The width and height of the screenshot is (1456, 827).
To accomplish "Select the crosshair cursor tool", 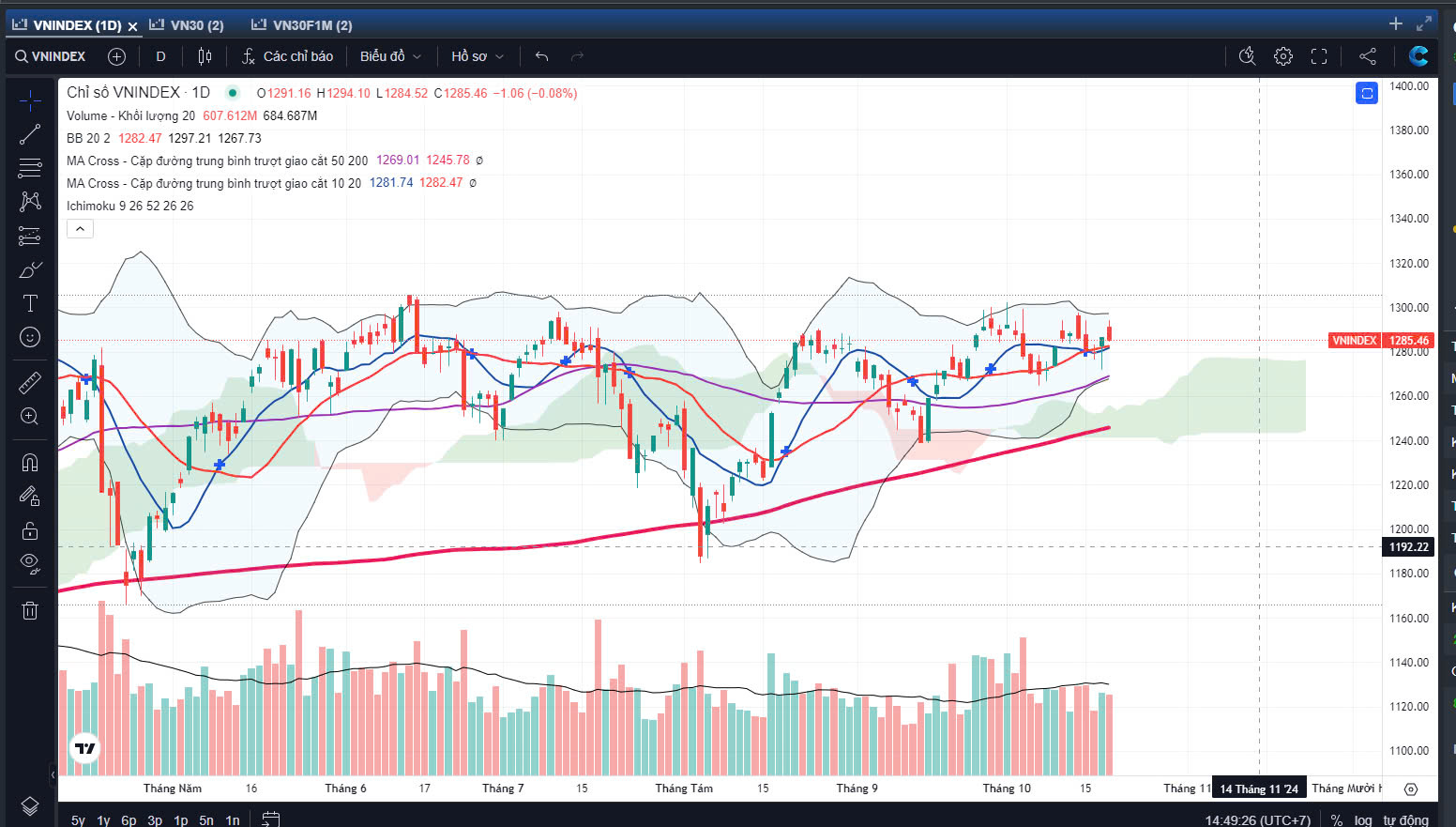I will (x=30, y=100).
